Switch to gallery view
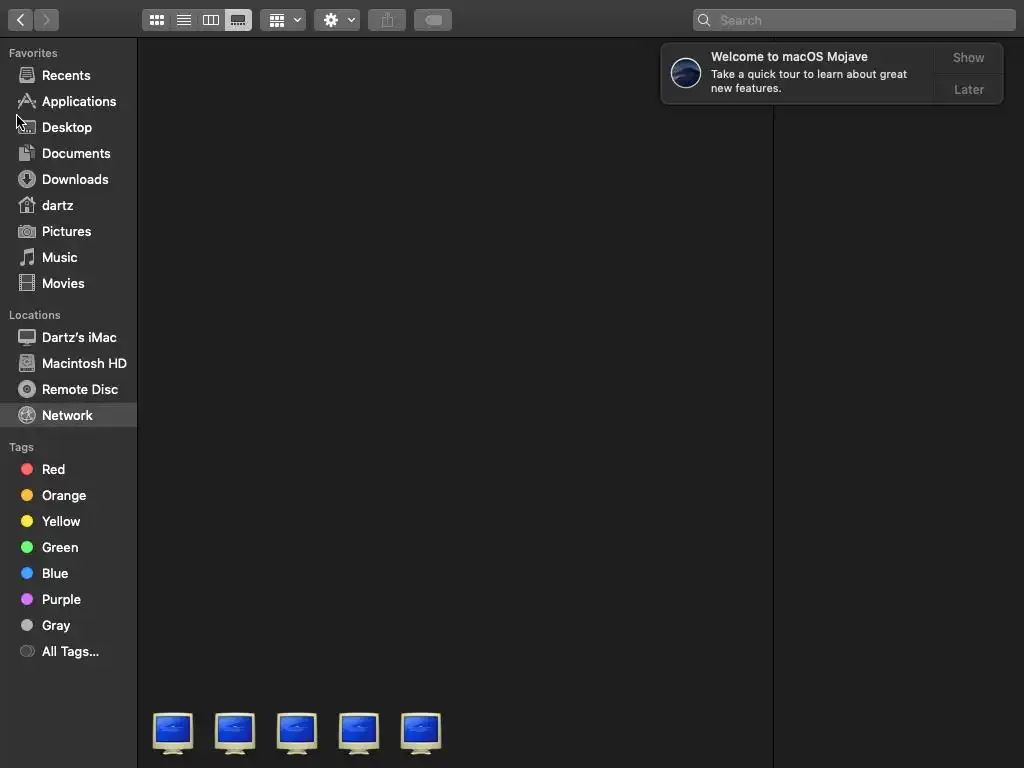 tap(238, 20)
